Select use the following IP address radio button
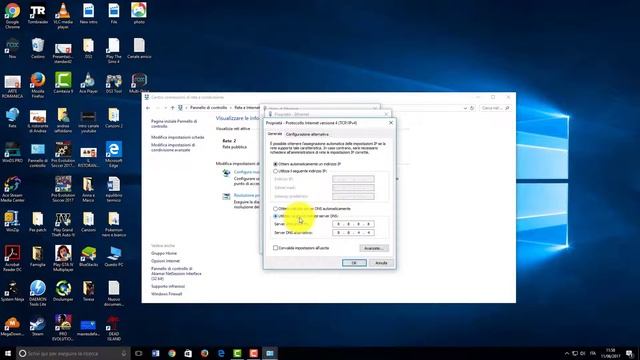 276,171
